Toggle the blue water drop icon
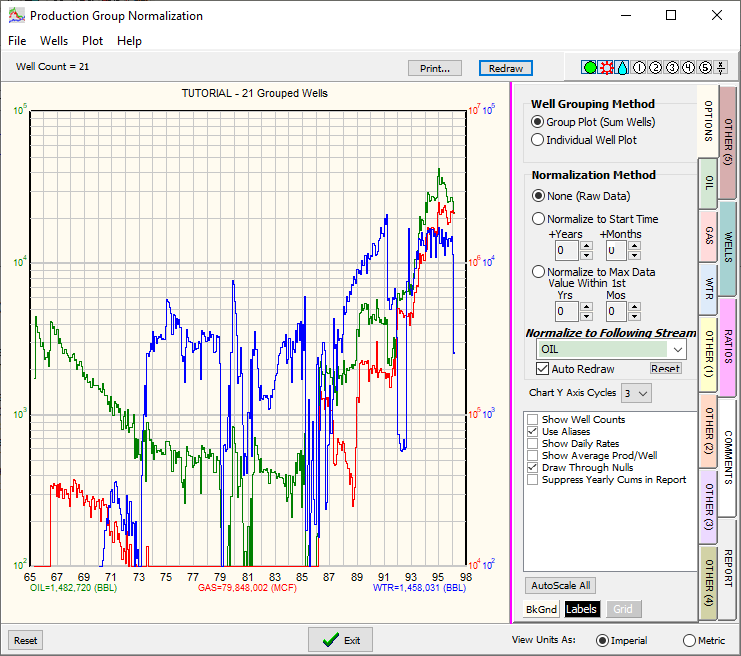This screenshot has height=656, width=741. point(622,68)
